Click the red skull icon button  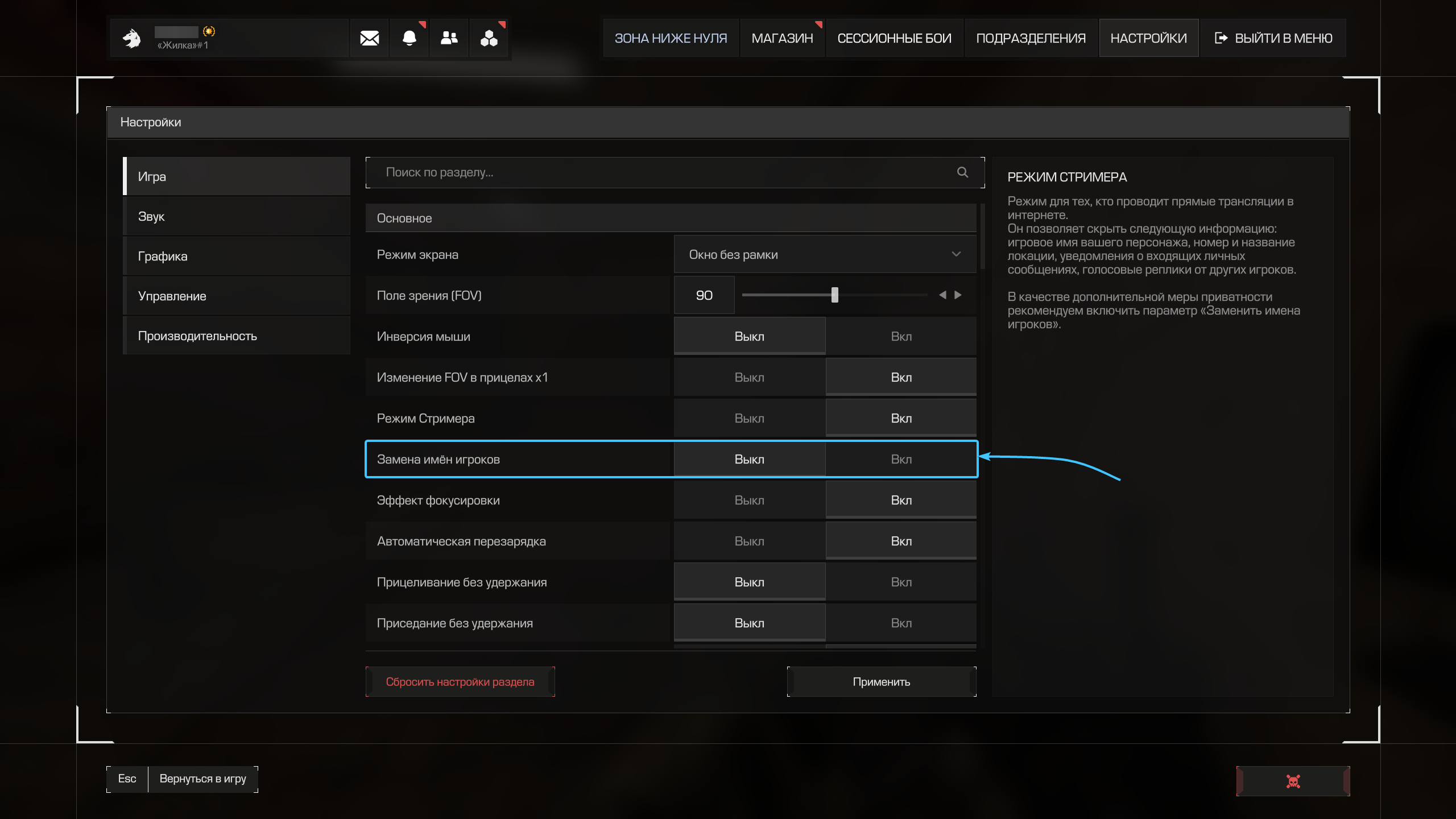tap(1293, 781)
